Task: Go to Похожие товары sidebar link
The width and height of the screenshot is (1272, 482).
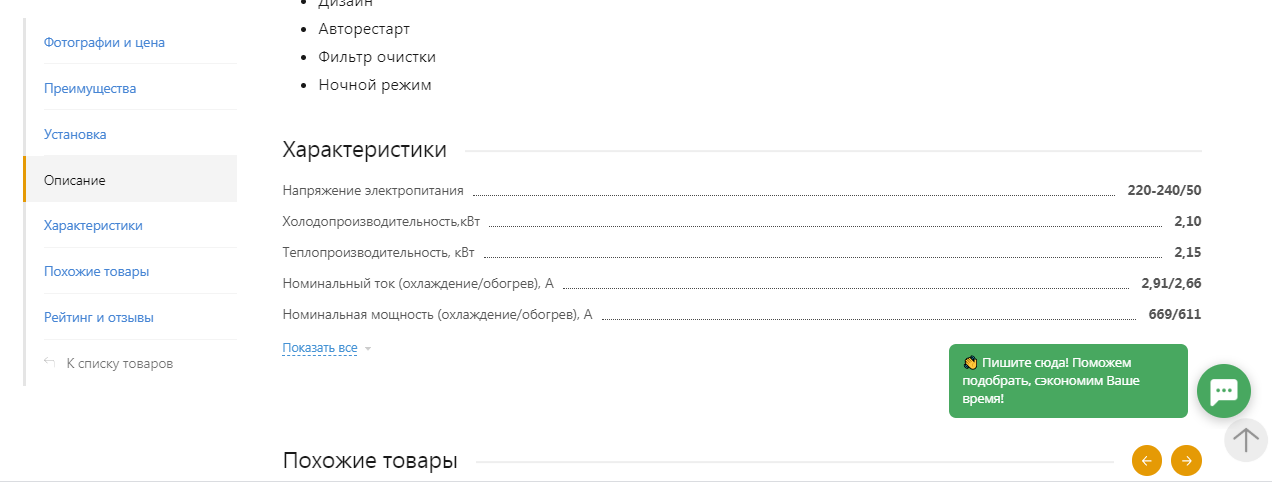Action: pyautogui.click(x=96, y=271)
